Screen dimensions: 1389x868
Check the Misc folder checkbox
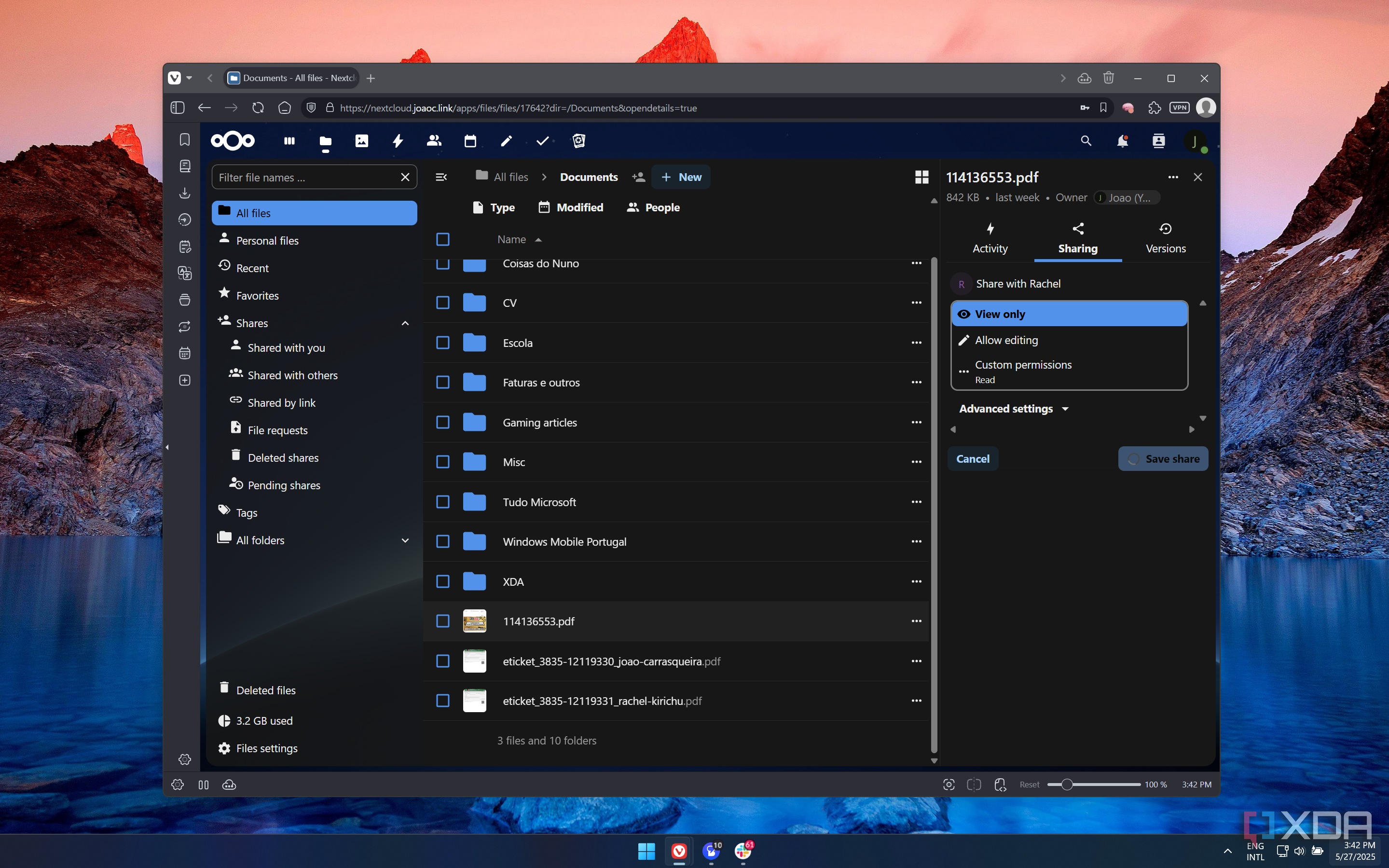pyautogui.click(x=442, y=462)
